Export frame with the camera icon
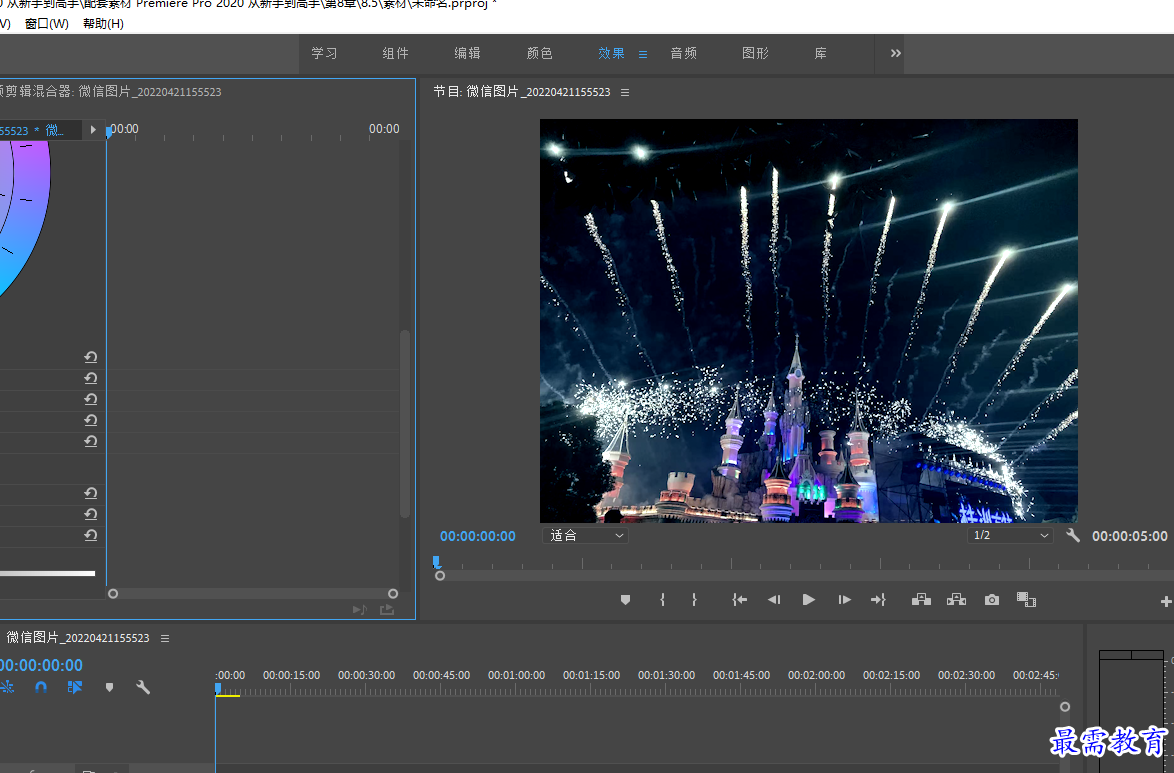 [x=992, y=599]
